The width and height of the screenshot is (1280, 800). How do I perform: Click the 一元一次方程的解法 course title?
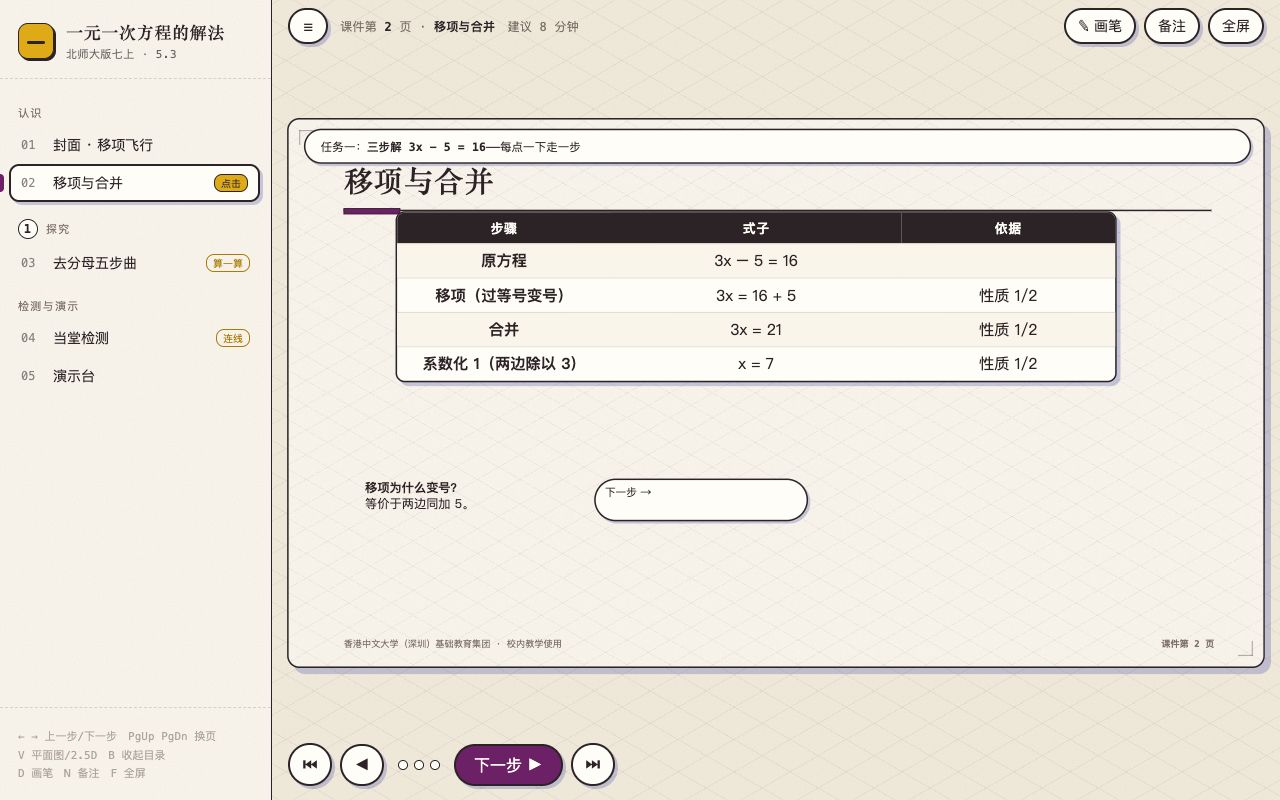(x=145, y=33)
